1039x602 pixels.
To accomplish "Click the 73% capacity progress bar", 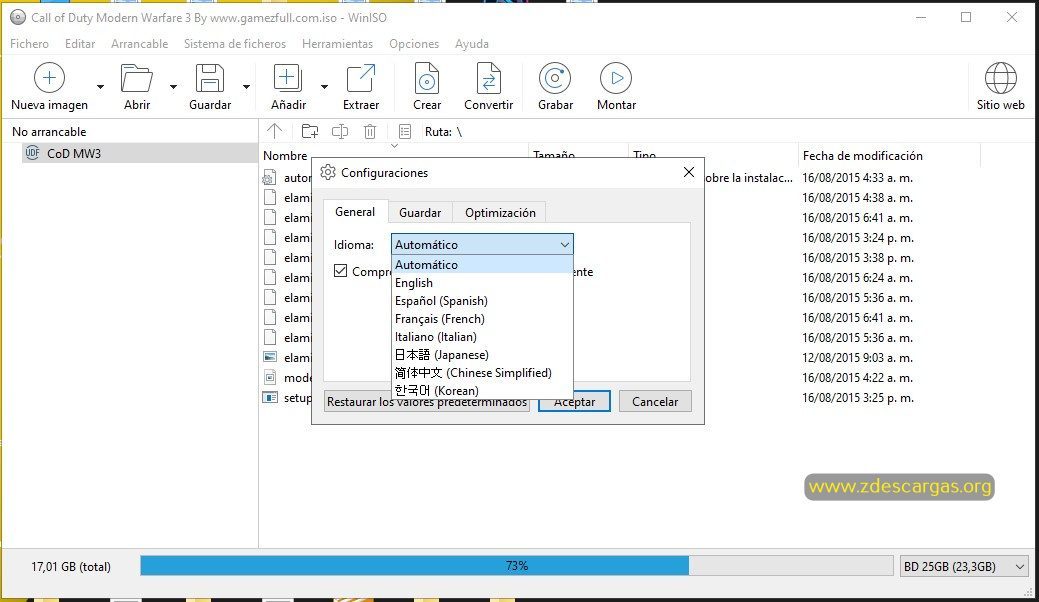I will 517,566.
